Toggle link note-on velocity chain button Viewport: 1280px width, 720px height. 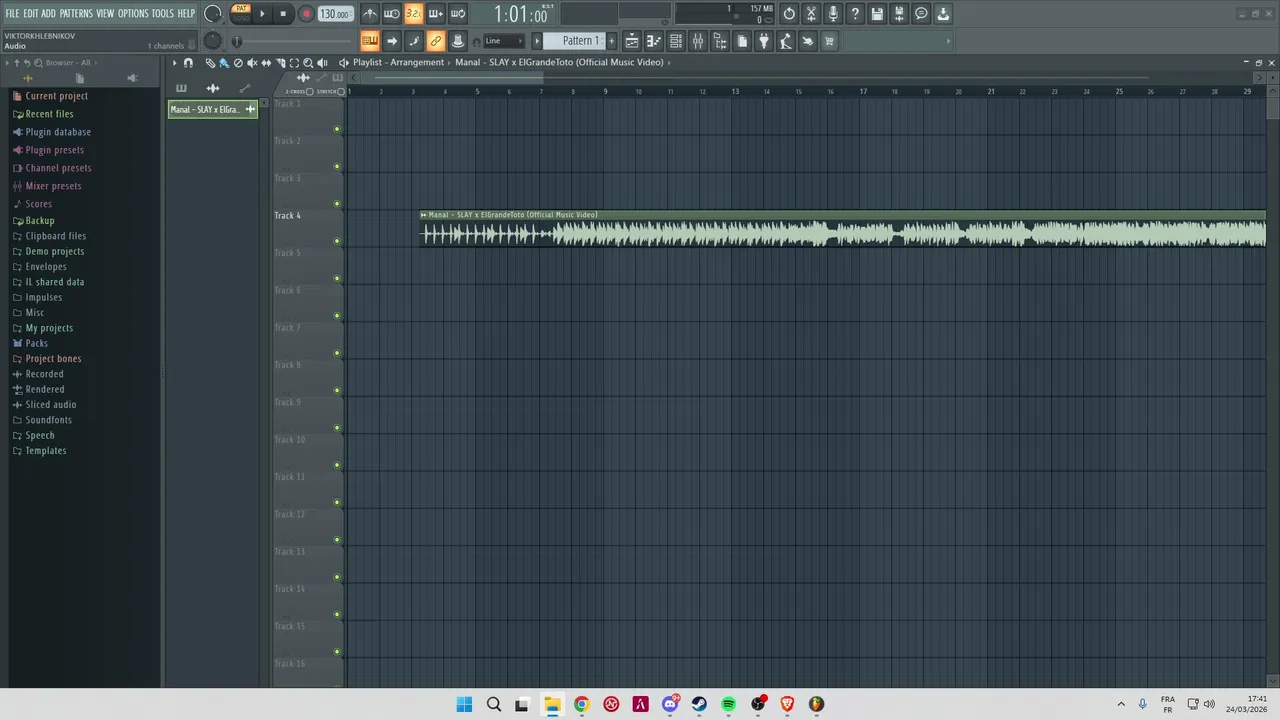[436, 41]
